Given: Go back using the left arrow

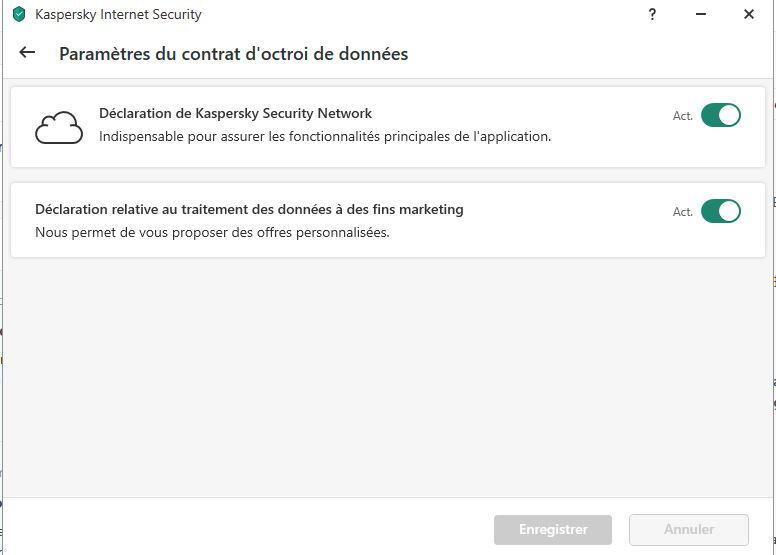Looking at the screenshot, I should 27,53.
